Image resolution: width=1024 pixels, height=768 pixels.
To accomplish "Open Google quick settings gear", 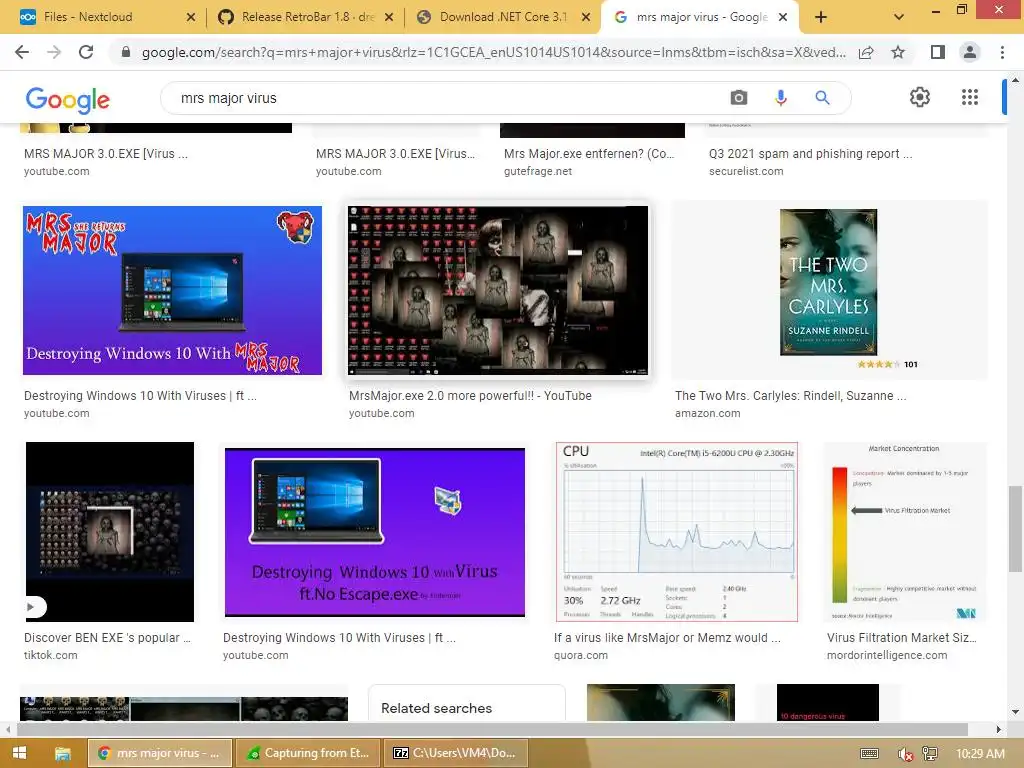I will tap(920, 97).
